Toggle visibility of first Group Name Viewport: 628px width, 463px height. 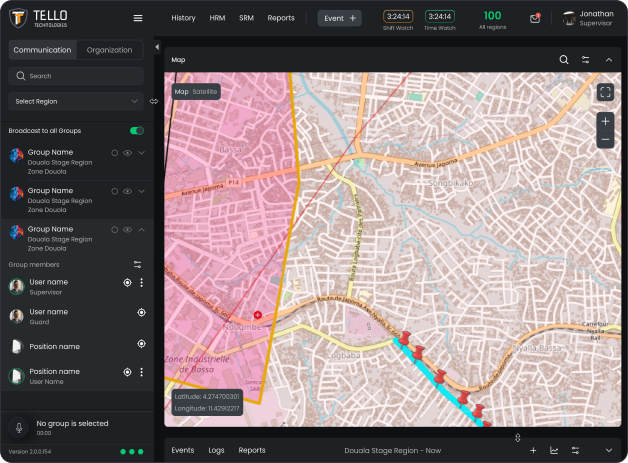point(127,153)
